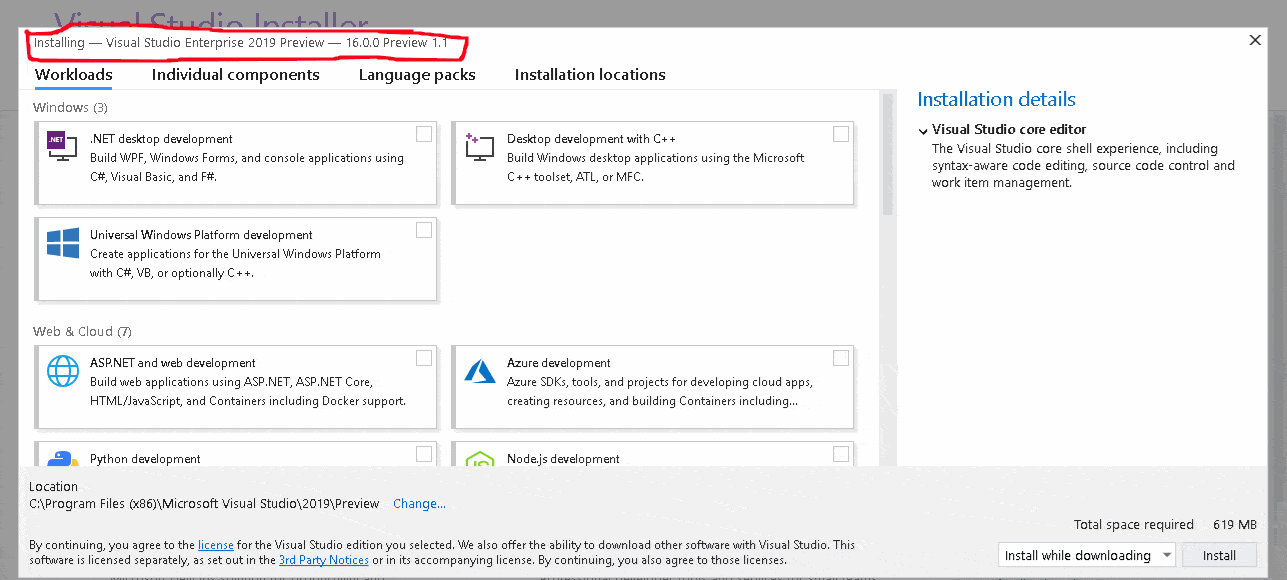
Task: Click the Python development icon
Action: point(62,460)
